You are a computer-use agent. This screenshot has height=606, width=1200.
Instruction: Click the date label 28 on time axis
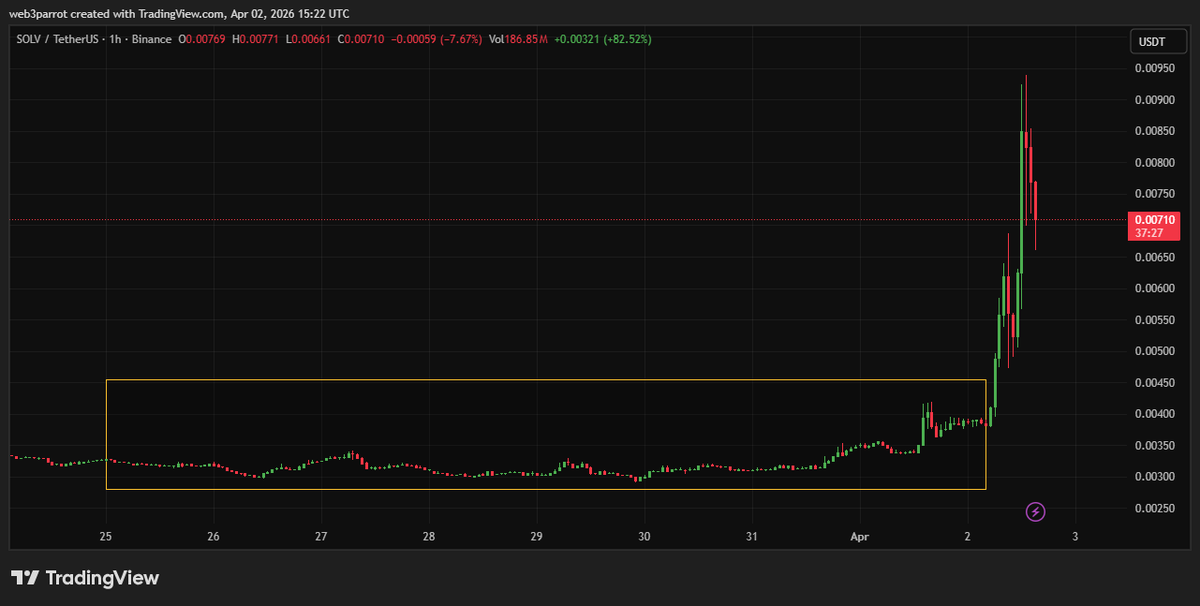[428, 536]
